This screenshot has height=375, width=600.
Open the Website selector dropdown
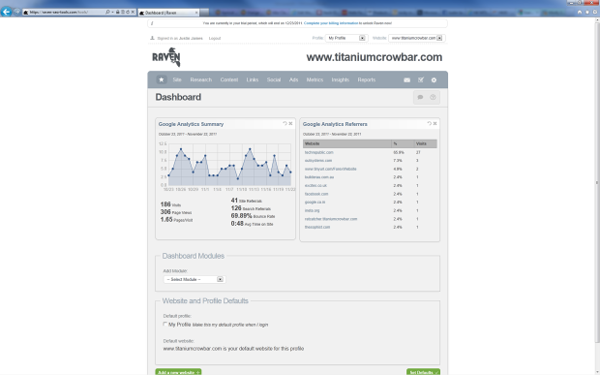coord(417,38)
